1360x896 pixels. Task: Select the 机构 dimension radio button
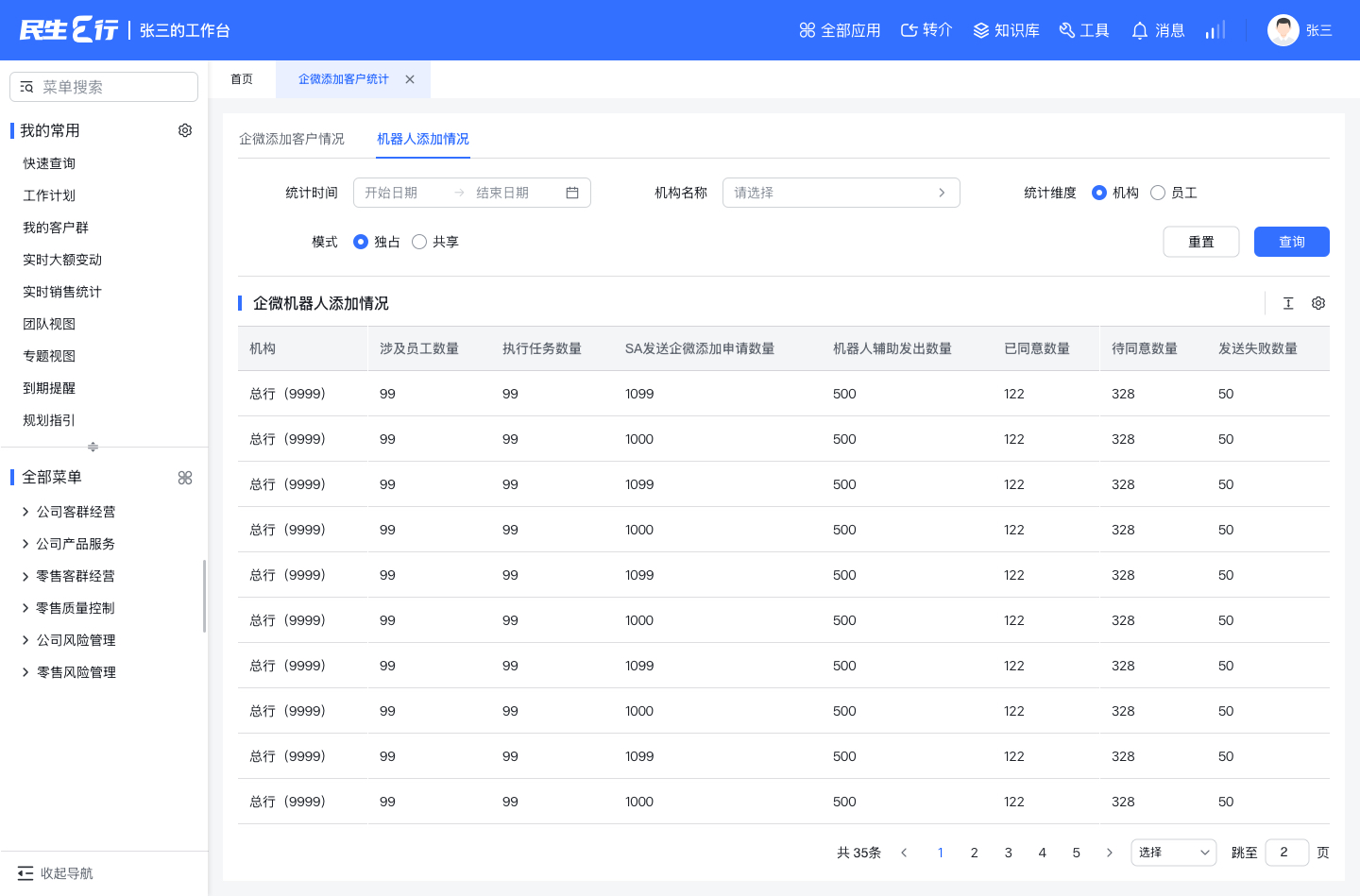(x=1099, y=193)
